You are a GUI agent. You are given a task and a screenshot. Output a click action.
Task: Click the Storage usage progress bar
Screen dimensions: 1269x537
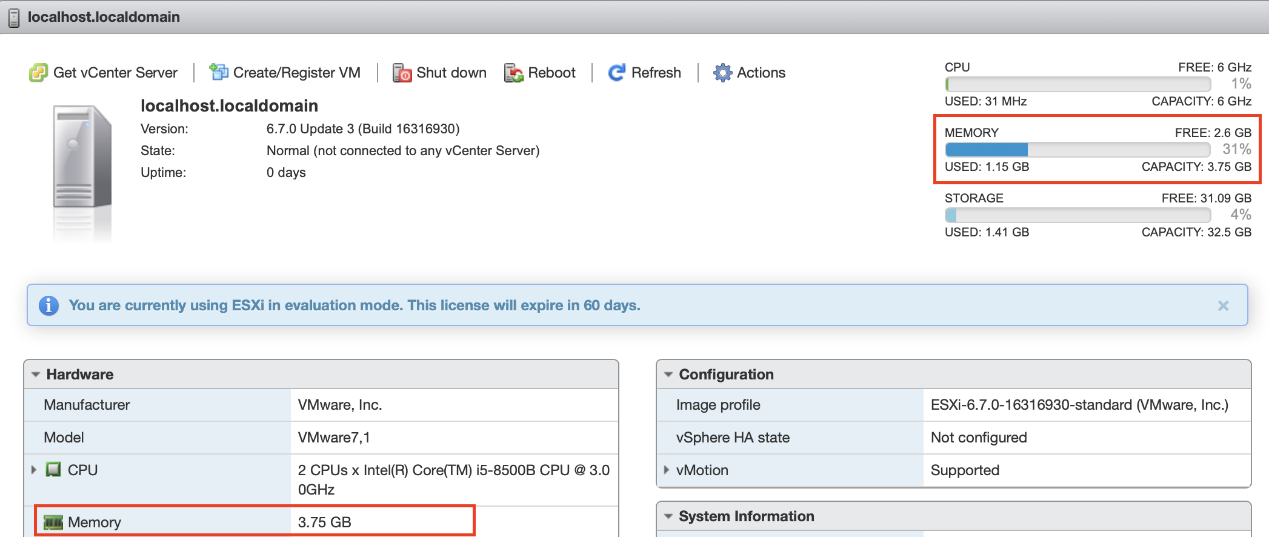click(x=1078, y=215)
